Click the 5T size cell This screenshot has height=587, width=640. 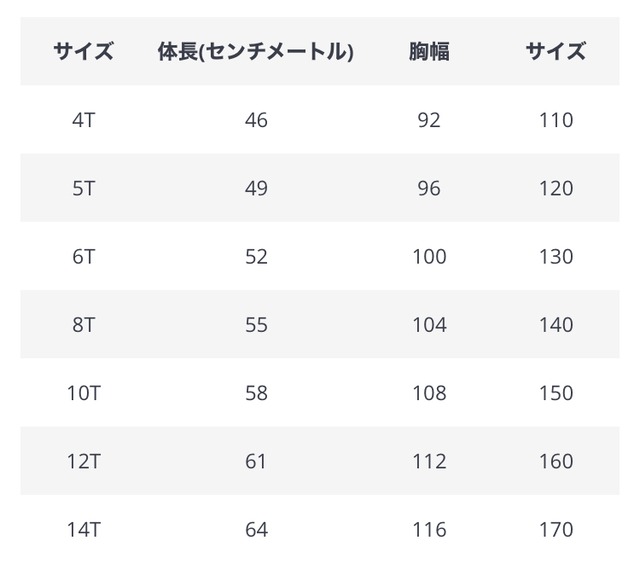(84, 188)
